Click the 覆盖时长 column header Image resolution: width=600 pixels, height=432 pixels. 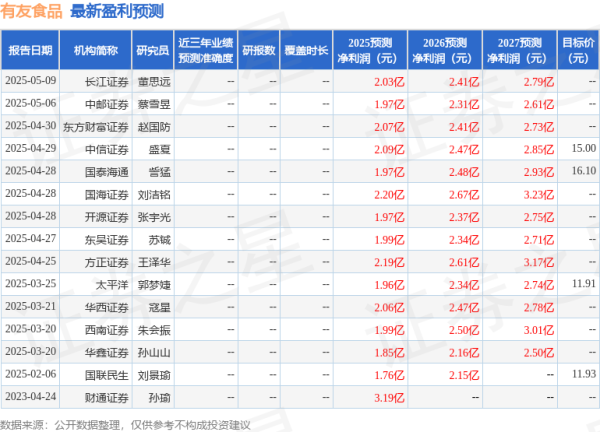pyautogui.click(x=306, y=50)
